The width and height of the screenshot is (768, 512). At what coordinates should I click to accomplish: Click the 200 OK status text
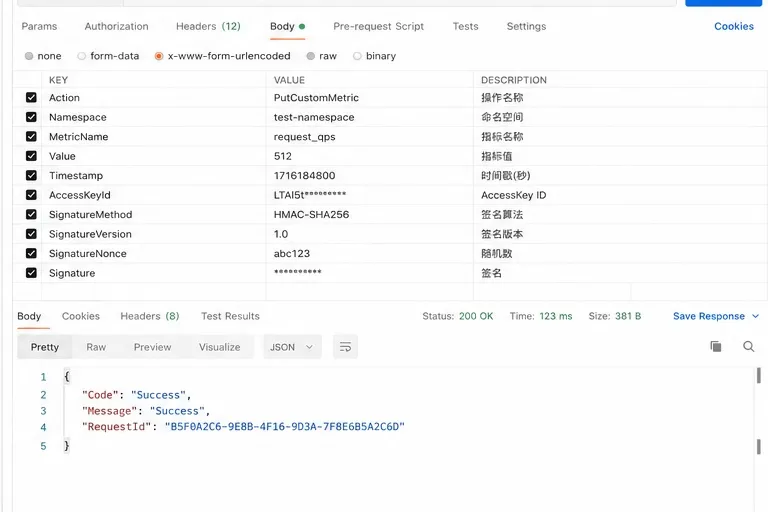point(476,317)
